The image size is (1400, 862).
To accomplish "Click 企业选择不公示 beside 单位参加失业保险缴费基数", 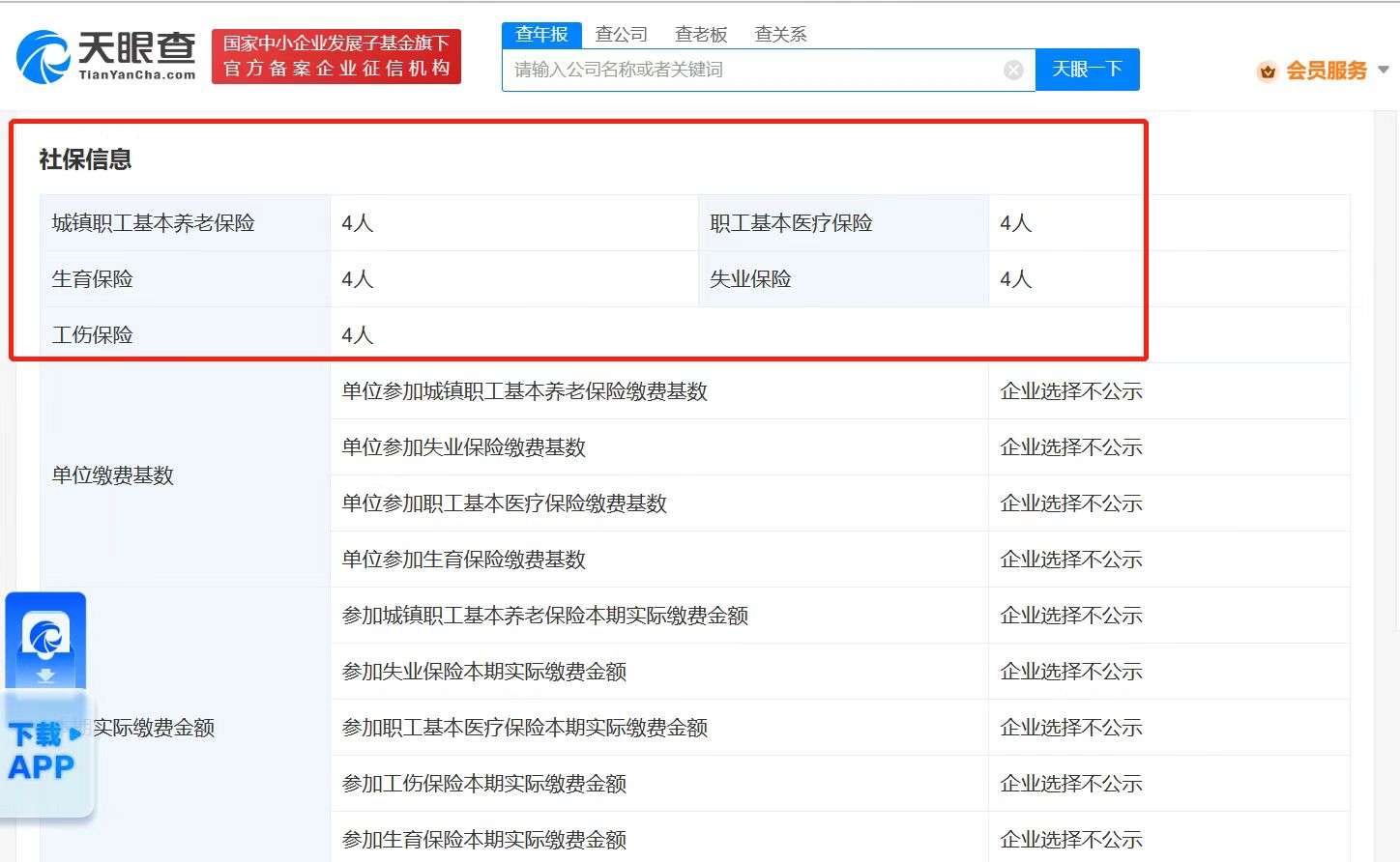I will click(x=1071, y=447).
